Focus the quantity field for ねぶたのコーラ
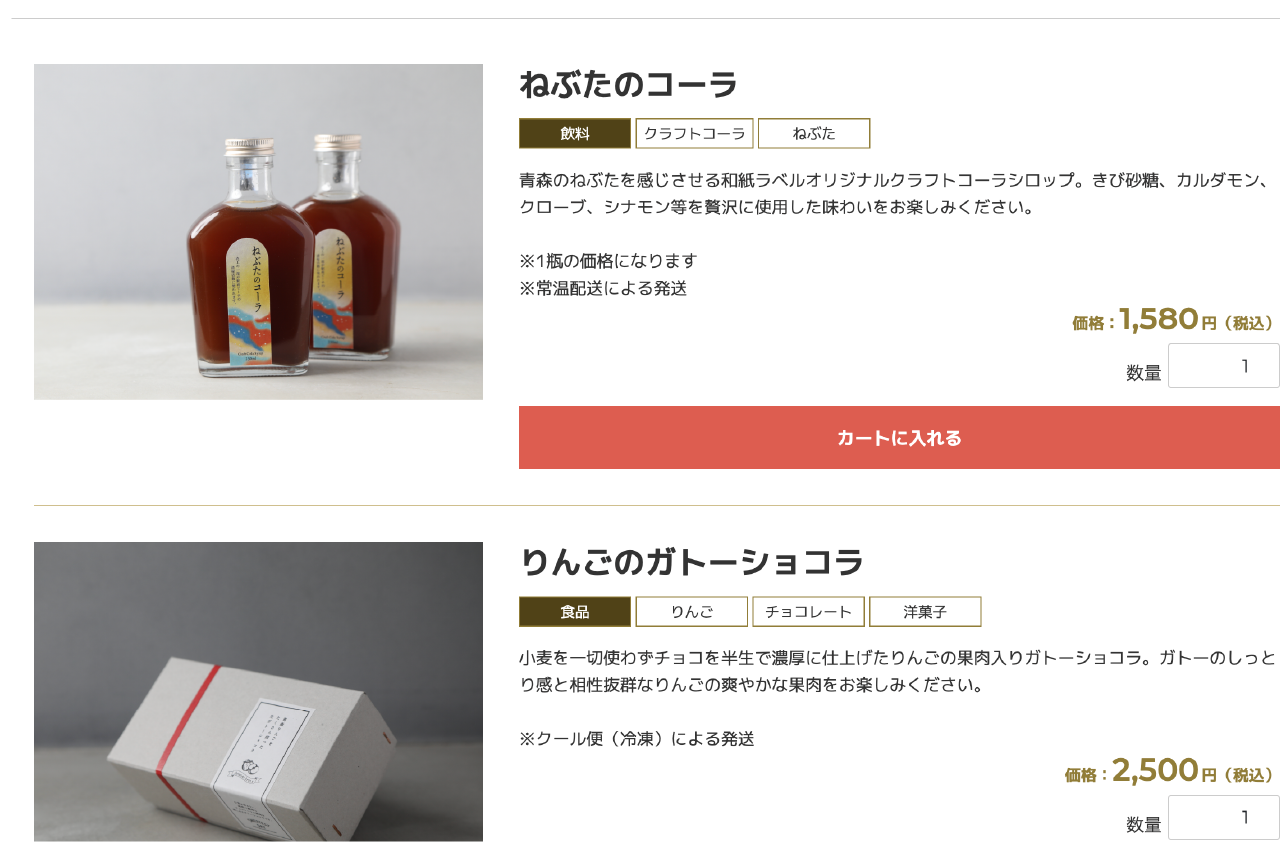The height and width of the screenshot is (842, 1280). [x=1224, y=365]
